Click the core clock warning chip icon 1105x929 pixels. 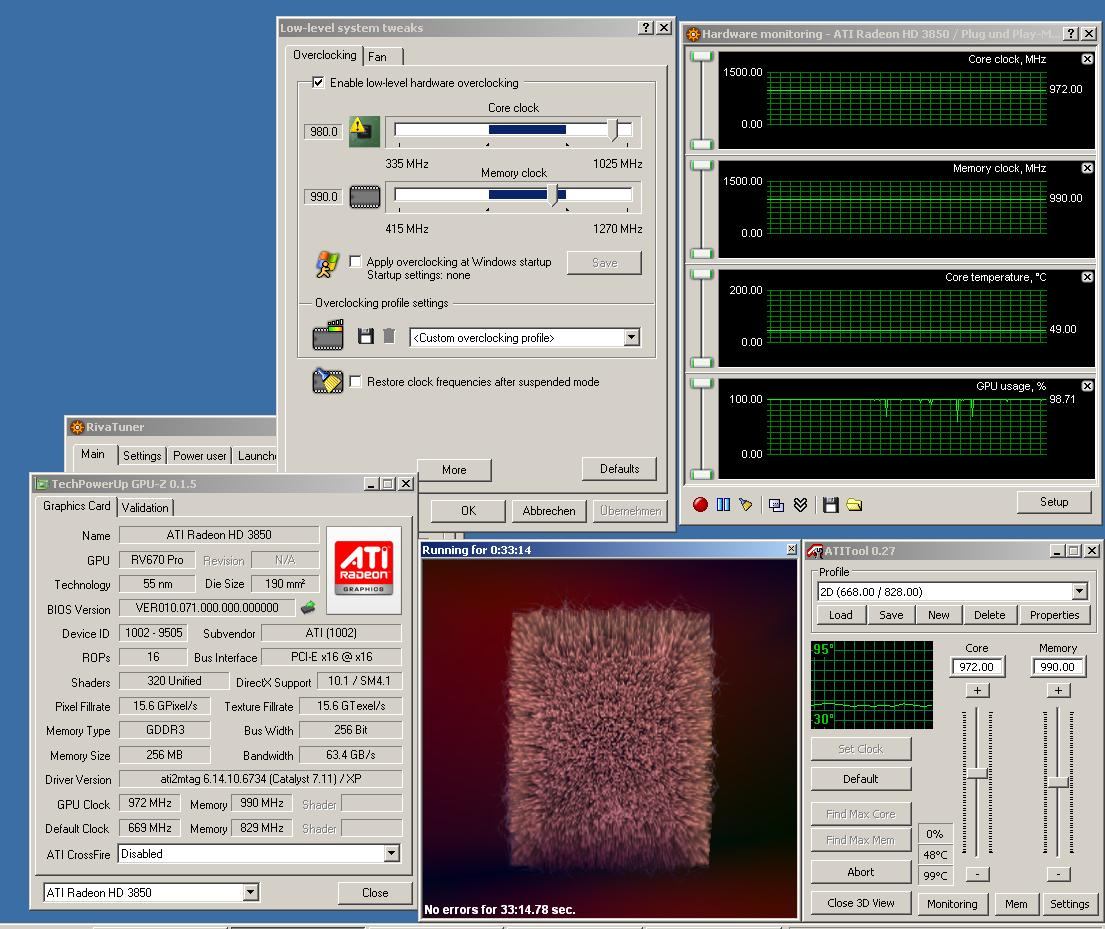pos(364,131)
